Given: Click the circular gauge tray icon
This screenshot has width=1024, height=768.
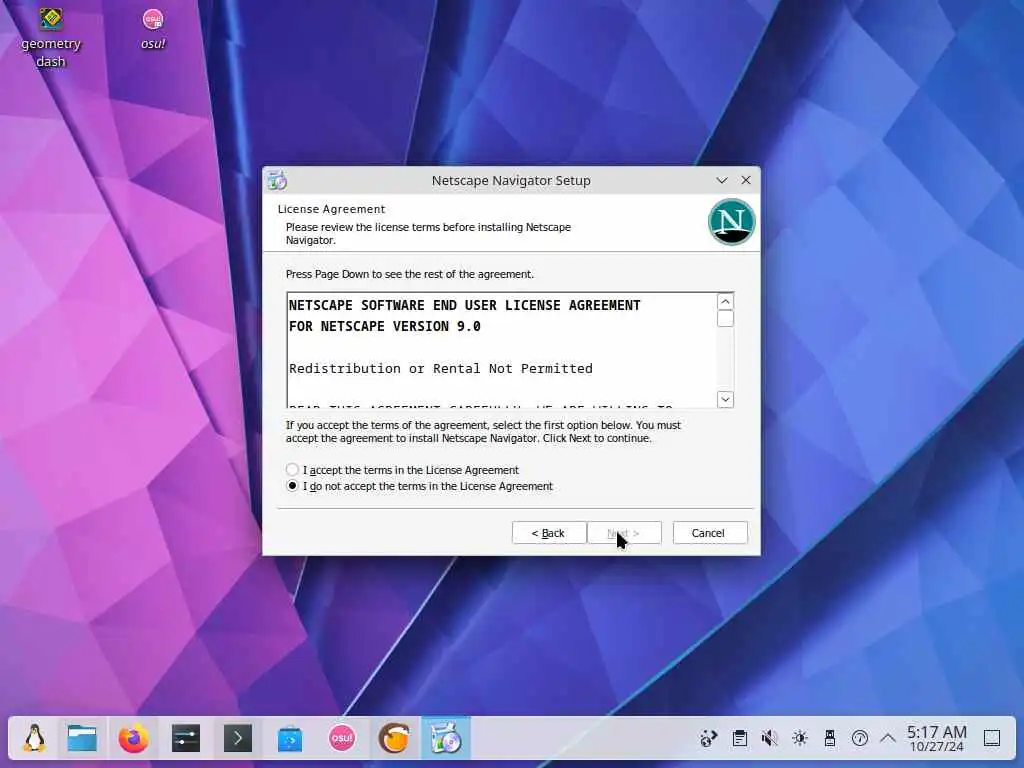Looking at the screenshot, I should pyautogui.click(x=859, y=739).
